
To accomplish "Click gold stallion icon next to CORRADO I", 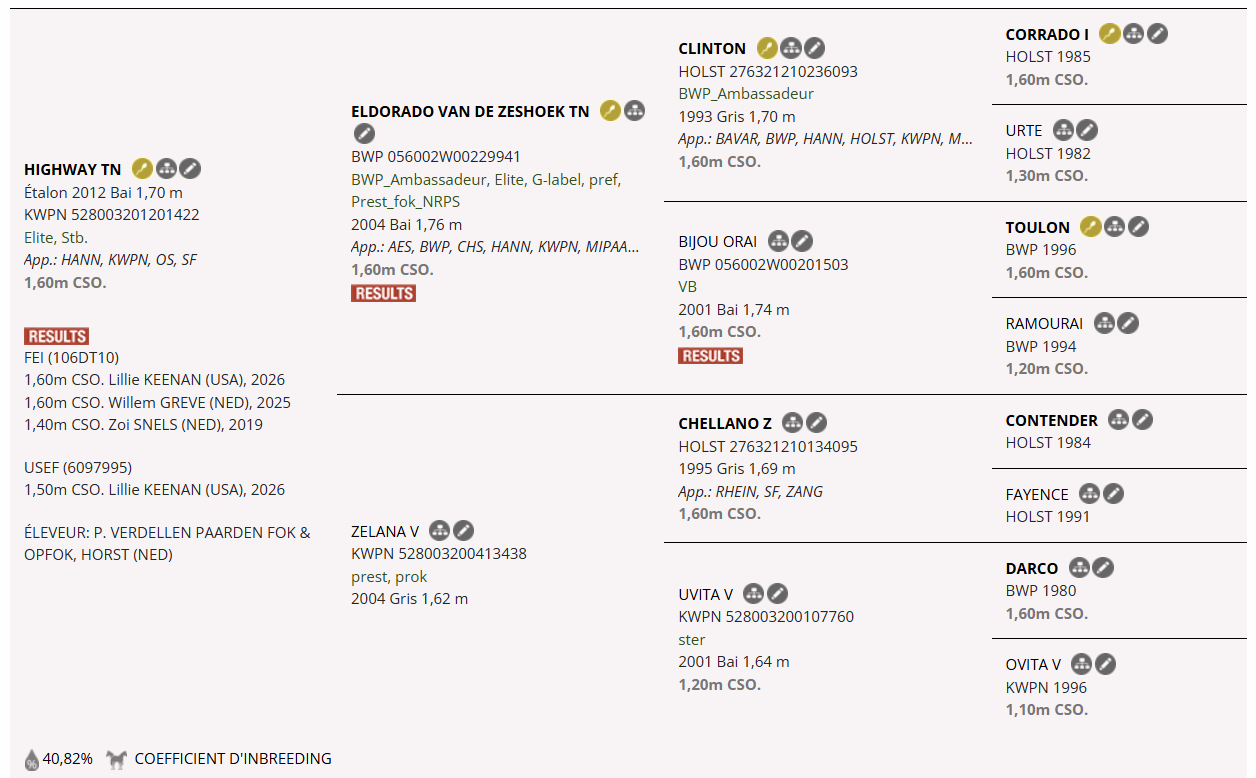I will [x=1109, y=34].
